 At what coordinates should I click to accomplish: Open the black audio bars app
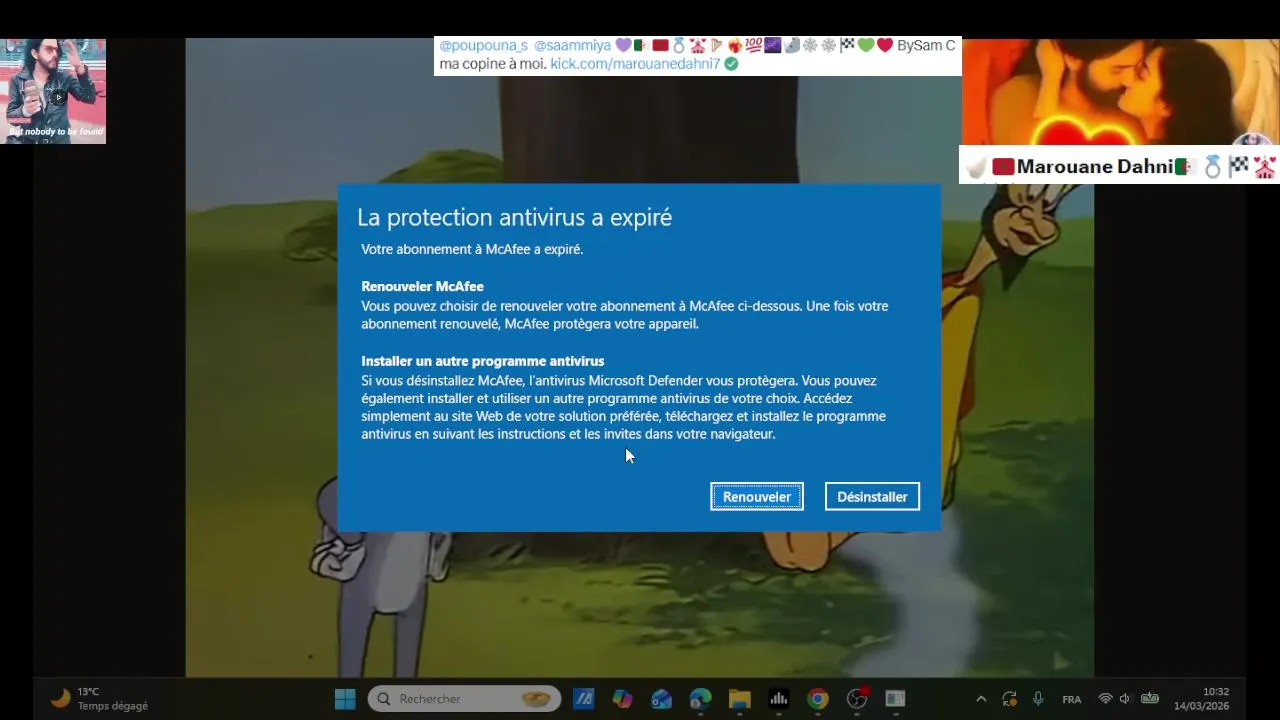pos(778,699)
